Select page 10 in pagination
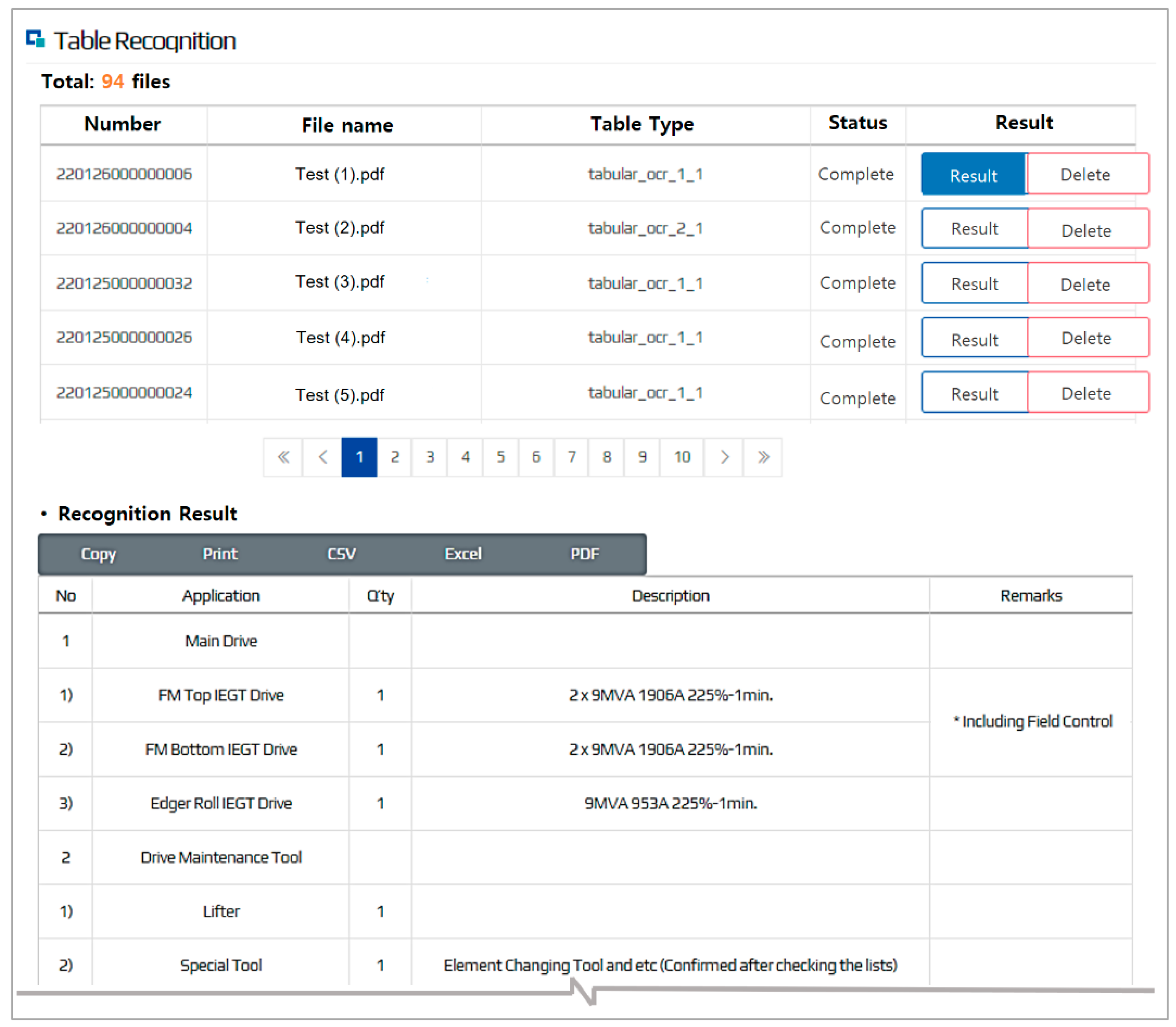Image resolution: width=1176 pixels, height=1027 pixels. point(682,457)
